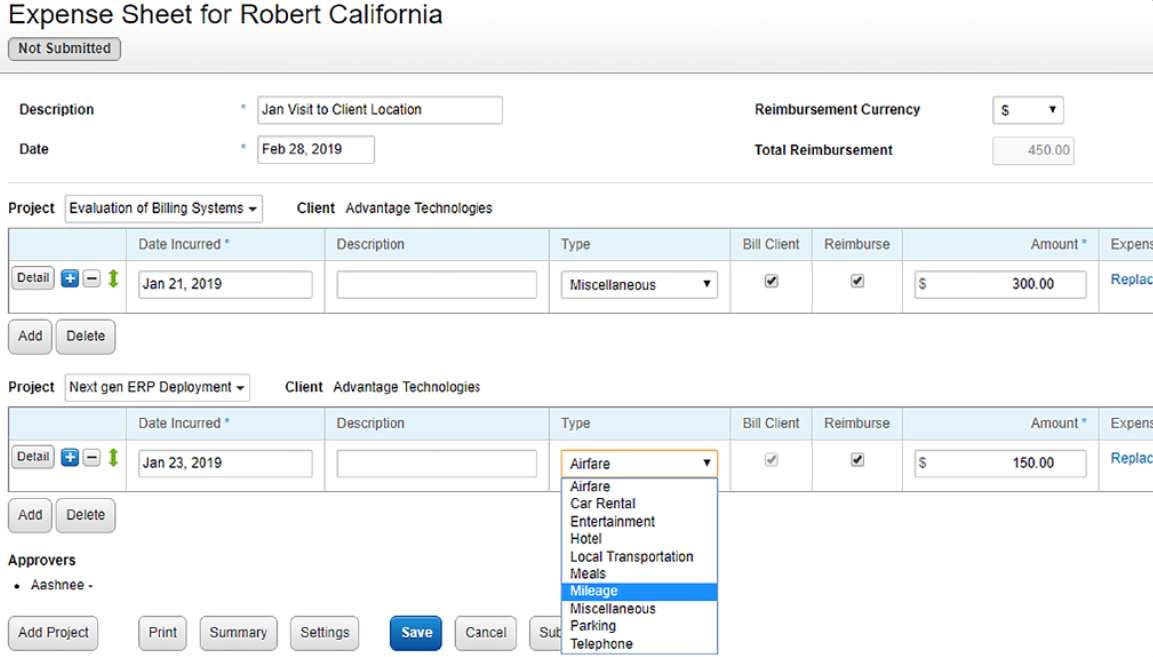
Task: Click the Add Project button
Action: [53, 633]
